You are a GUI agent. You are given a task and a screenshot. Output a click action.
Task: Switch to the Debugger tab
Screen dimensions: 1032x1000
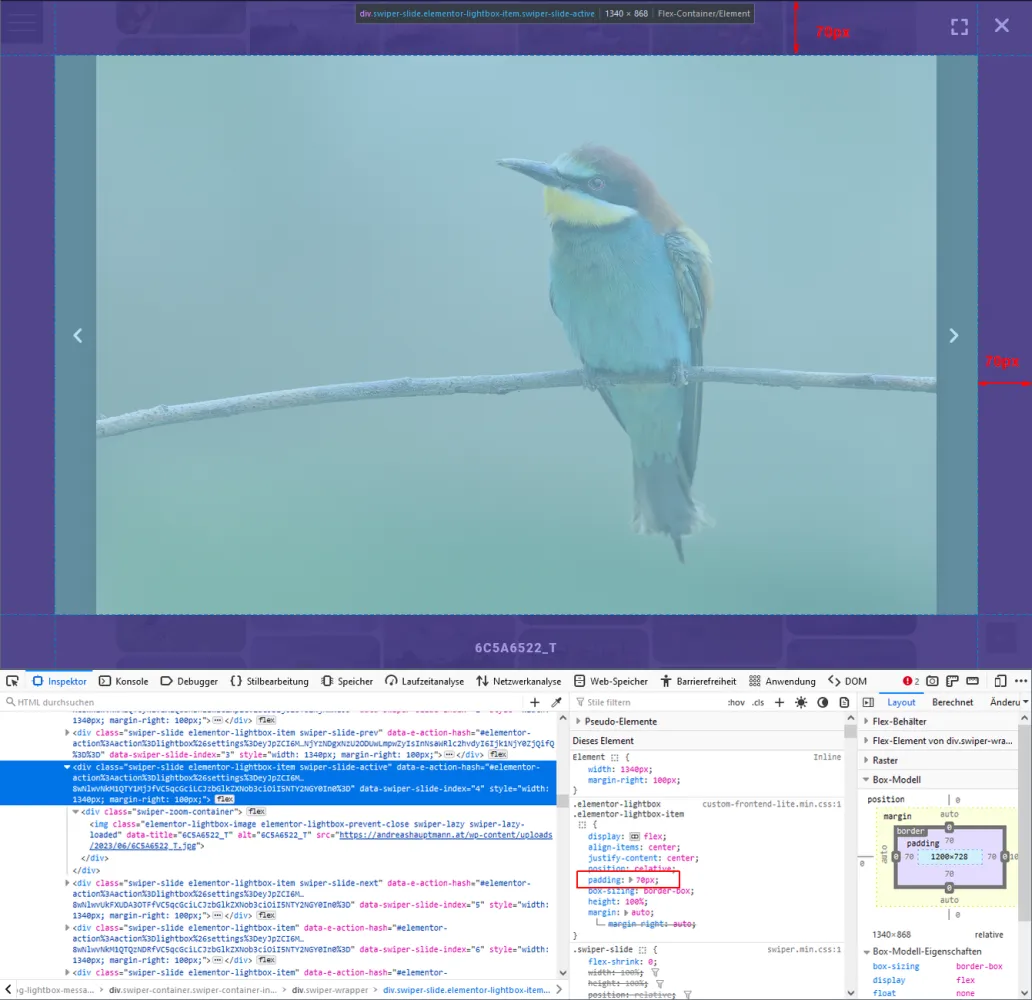(190, 681)
